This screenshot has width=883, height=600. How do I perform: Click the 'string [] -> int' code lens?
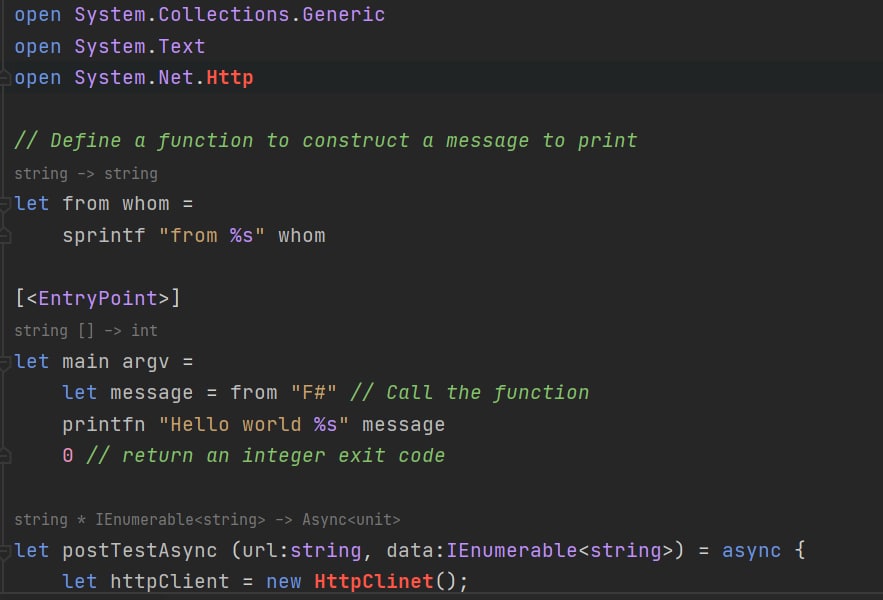[x=85, y=330]
